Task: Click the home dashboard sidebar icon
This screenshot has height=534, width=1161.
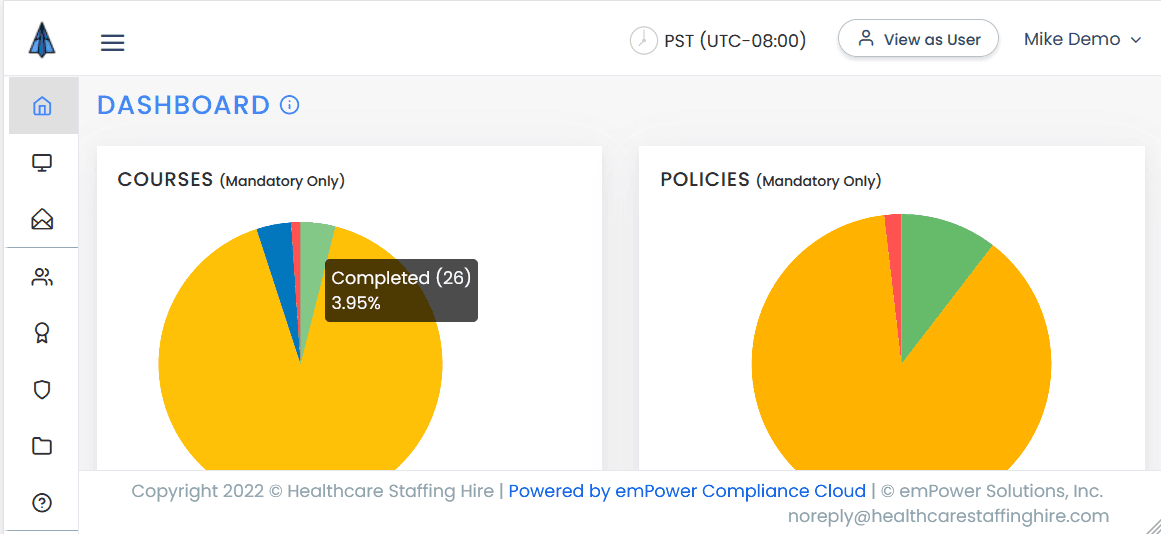Action: coord(42,106)
